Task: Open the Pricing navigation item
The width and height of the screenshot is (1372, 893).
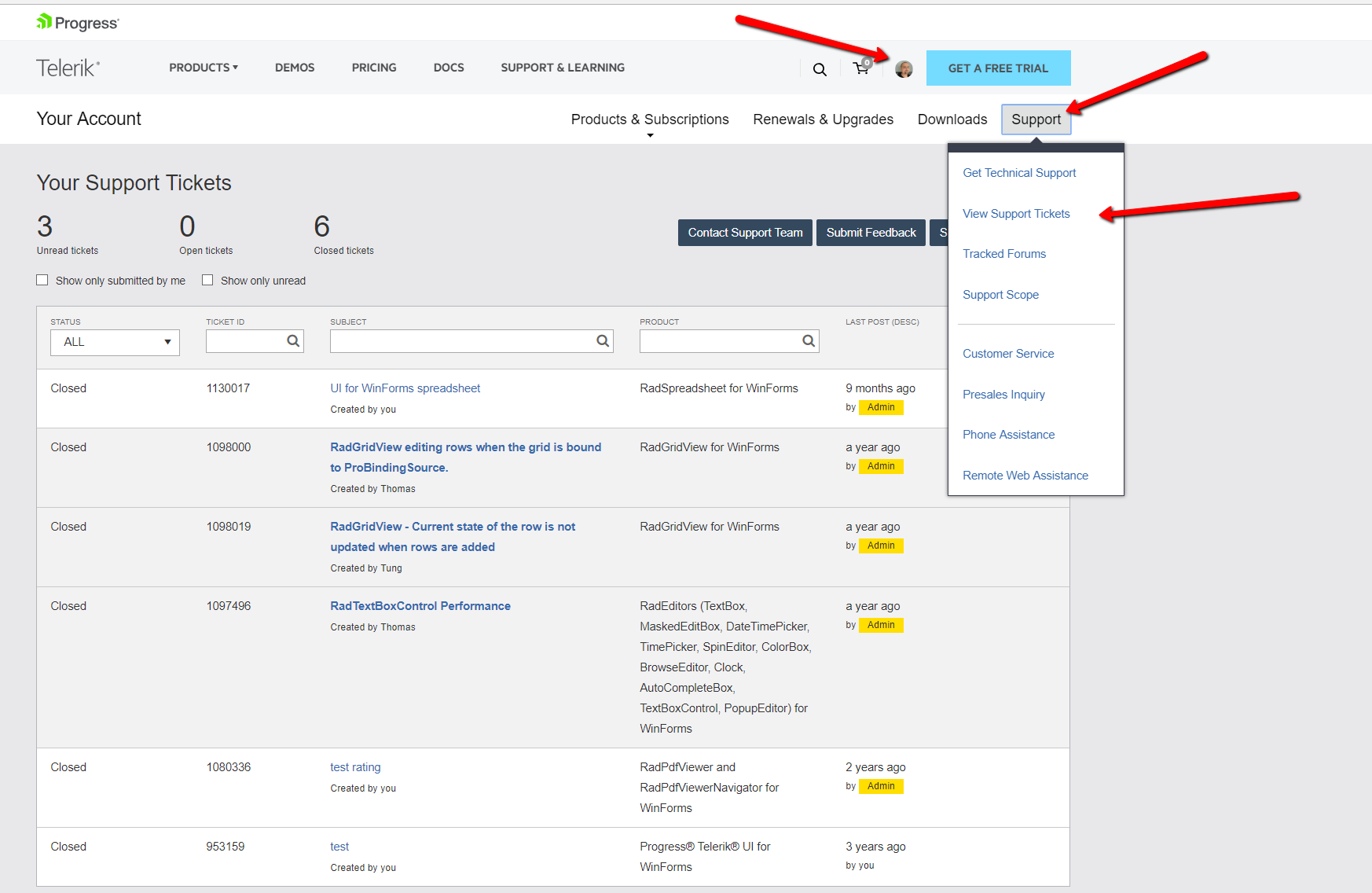Action: [374, 68]
